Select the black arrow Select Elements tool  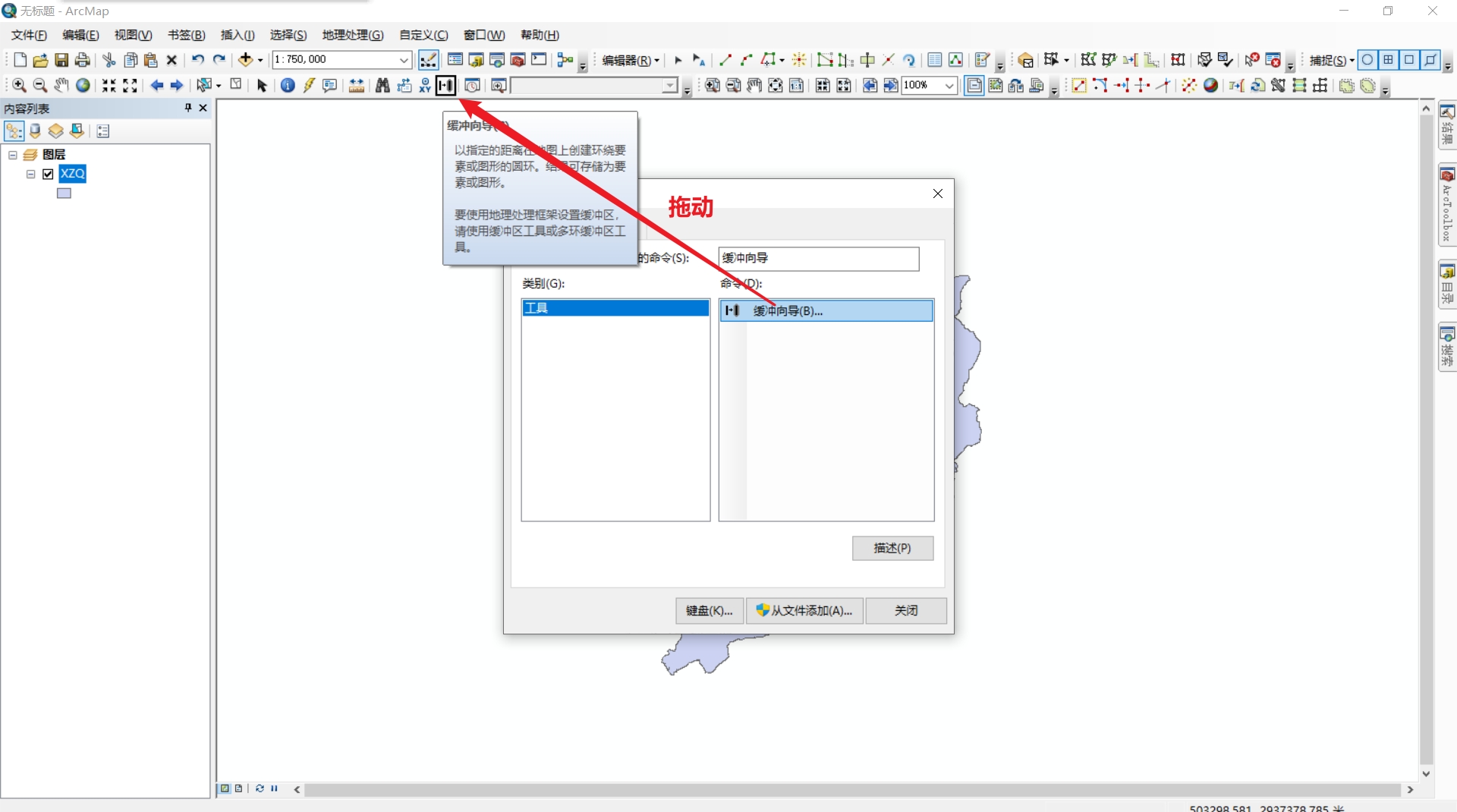pyautogui.click(x=262, y=86)
